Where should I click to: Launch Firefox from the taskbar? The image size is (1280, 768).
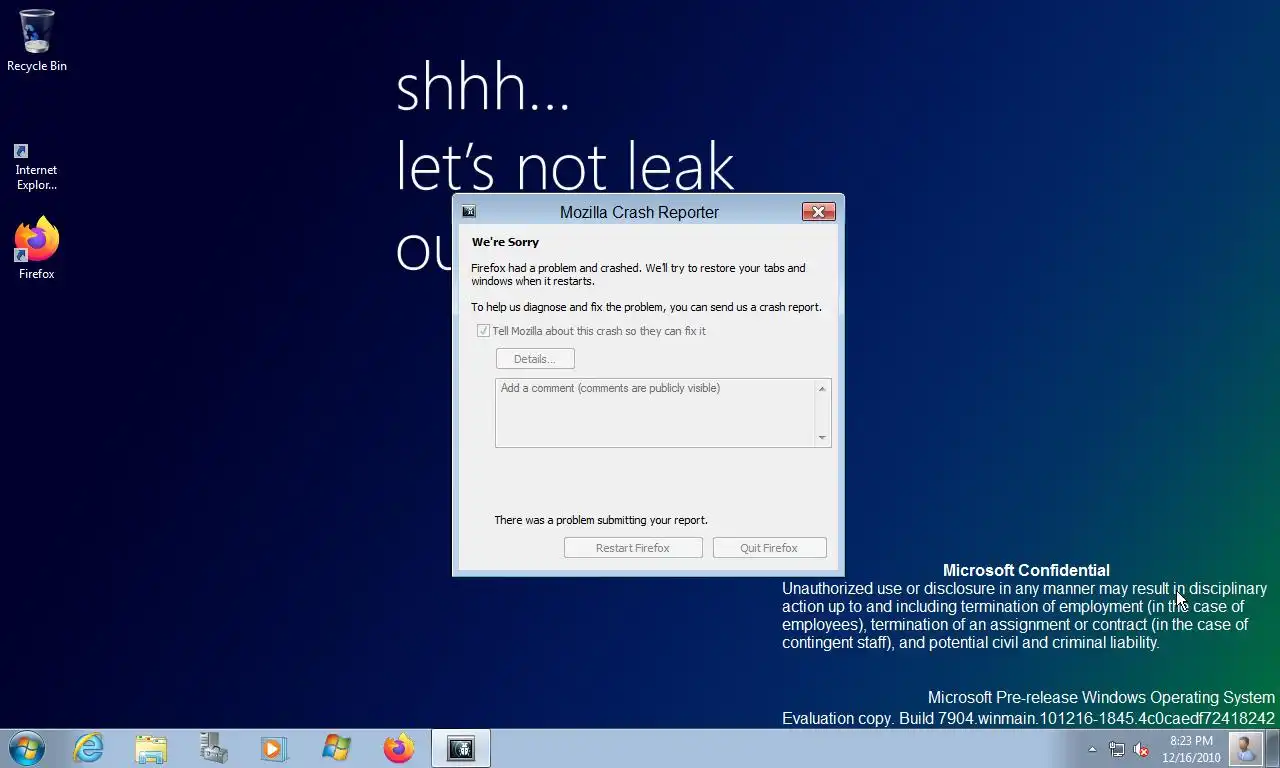[x=398, y=748]
